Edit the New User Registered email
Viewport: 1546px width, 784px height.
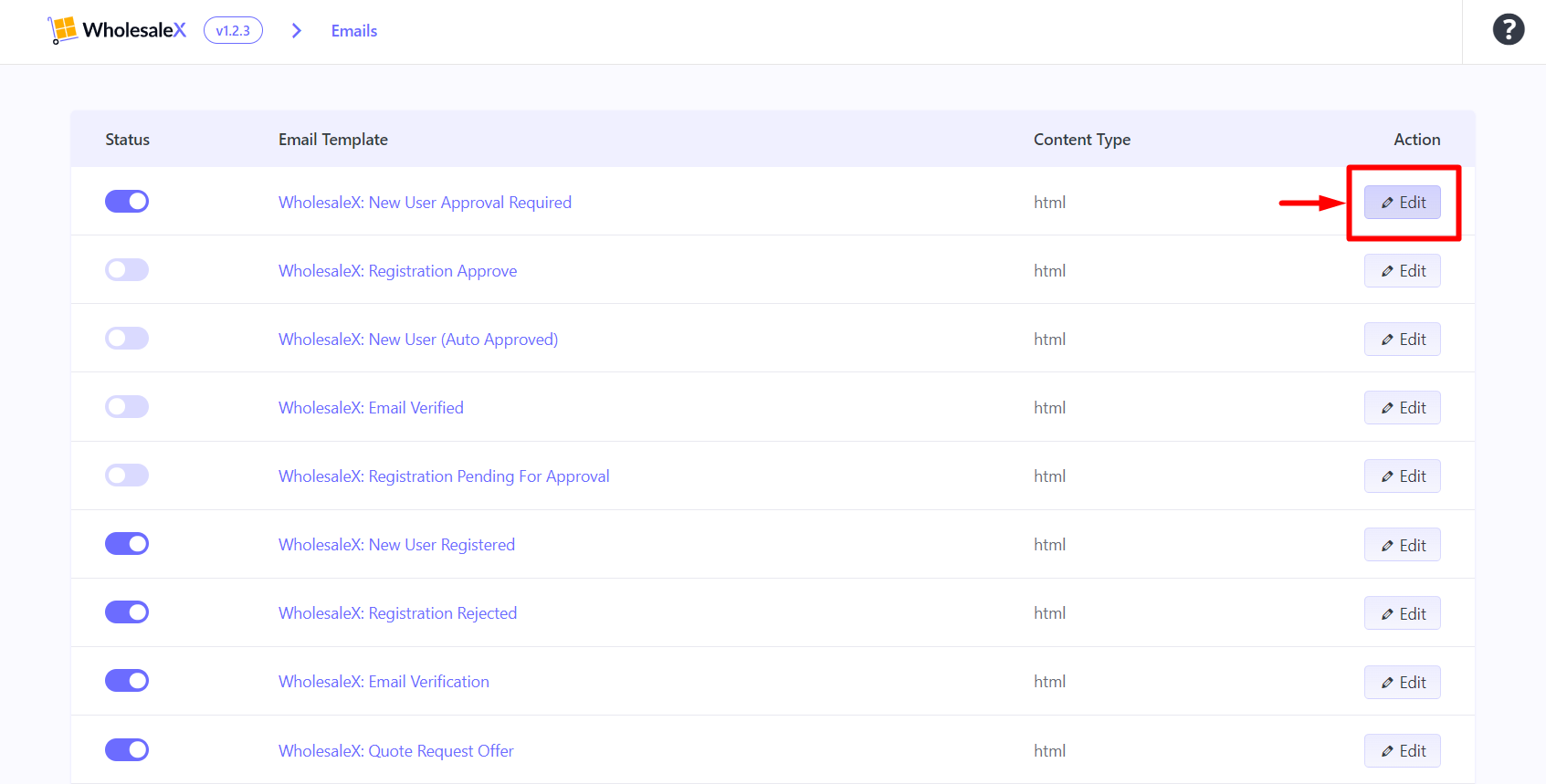pyautogui.click(x=1402, y=545)
